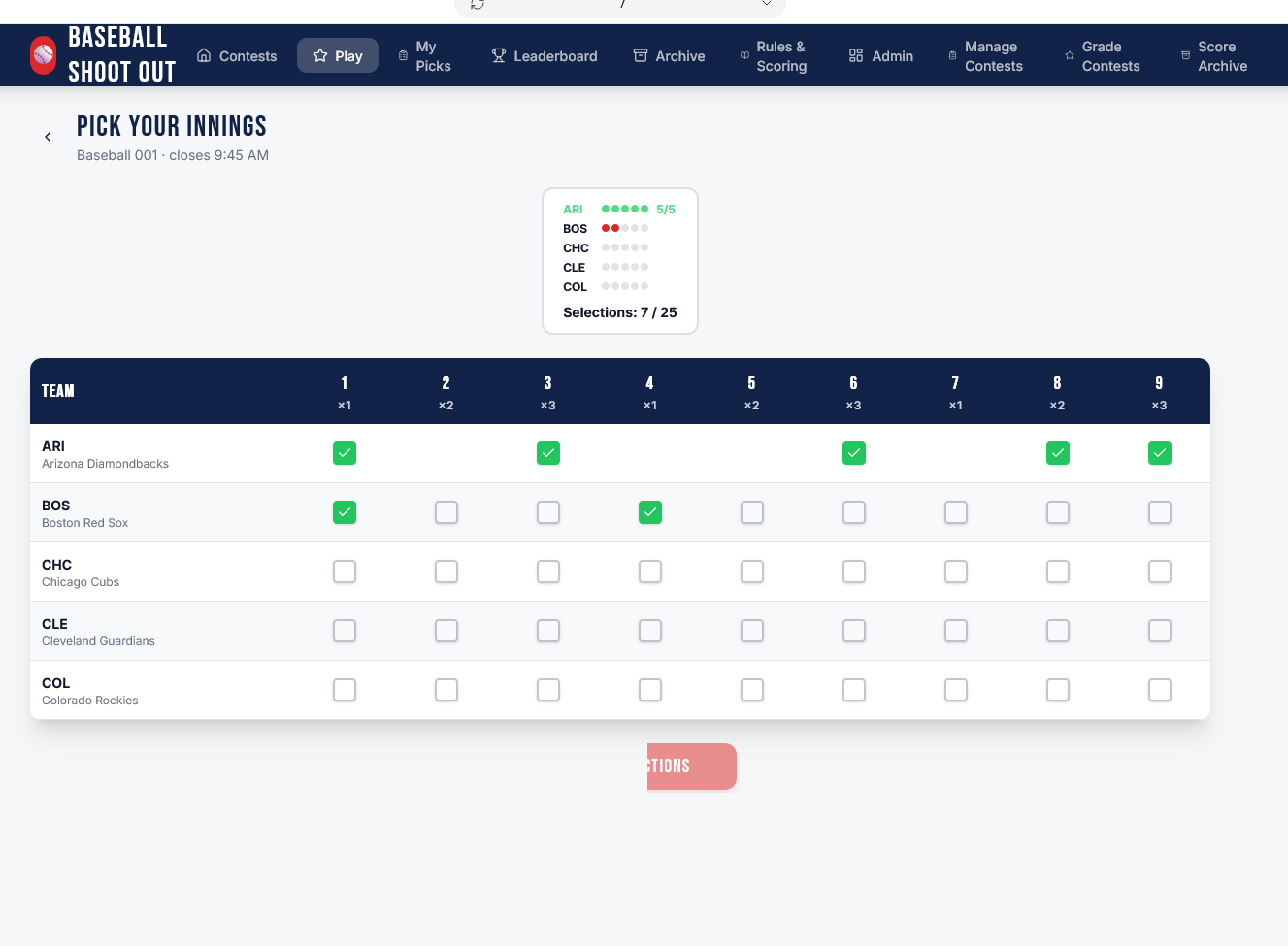The width and height of the screenshot is (1288, 946).
Task: Click the Contests home icon
Action: point(204,56)
